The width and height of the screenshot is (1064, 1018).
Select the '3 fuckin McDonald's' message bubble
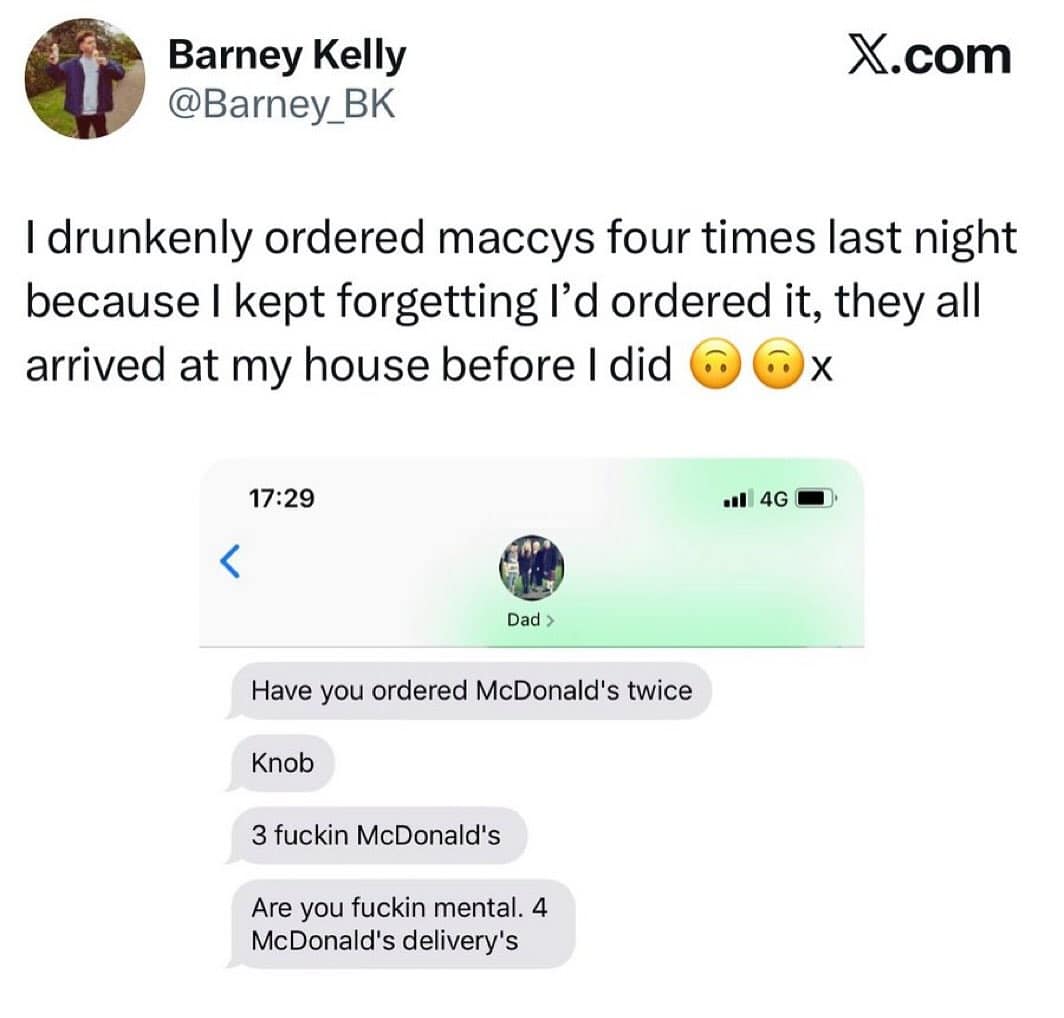[x=375, y=835]
